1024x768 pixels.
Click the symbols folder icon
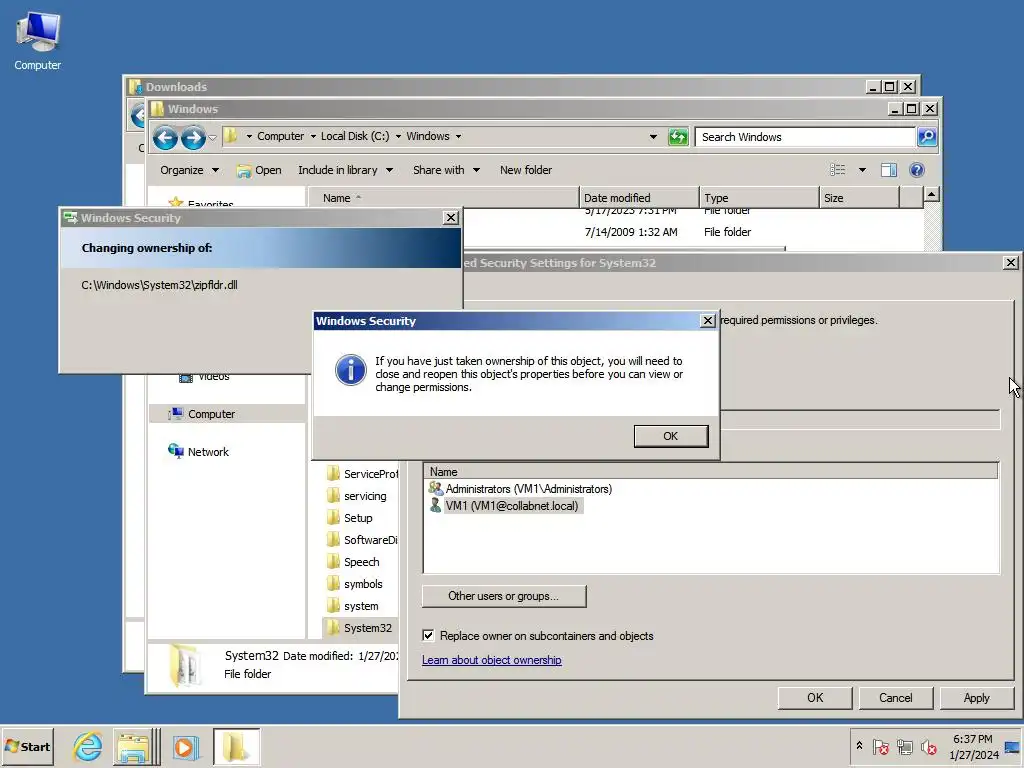(x=333, y=584)
